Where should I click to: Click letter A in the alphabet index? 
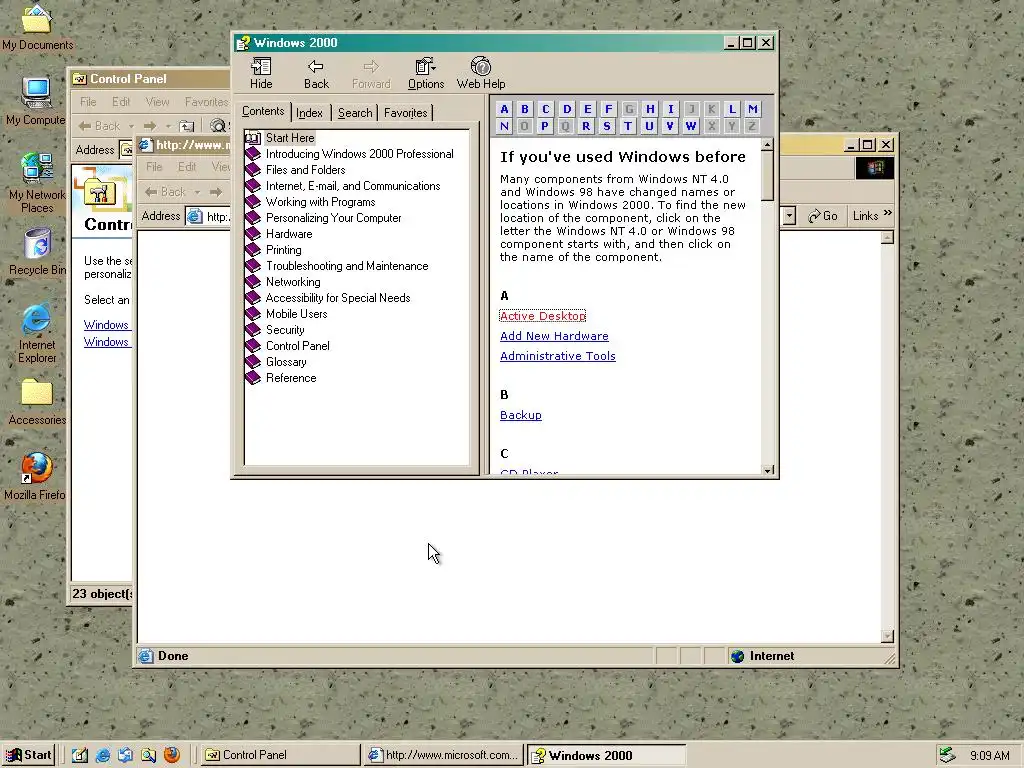point(504,109)
